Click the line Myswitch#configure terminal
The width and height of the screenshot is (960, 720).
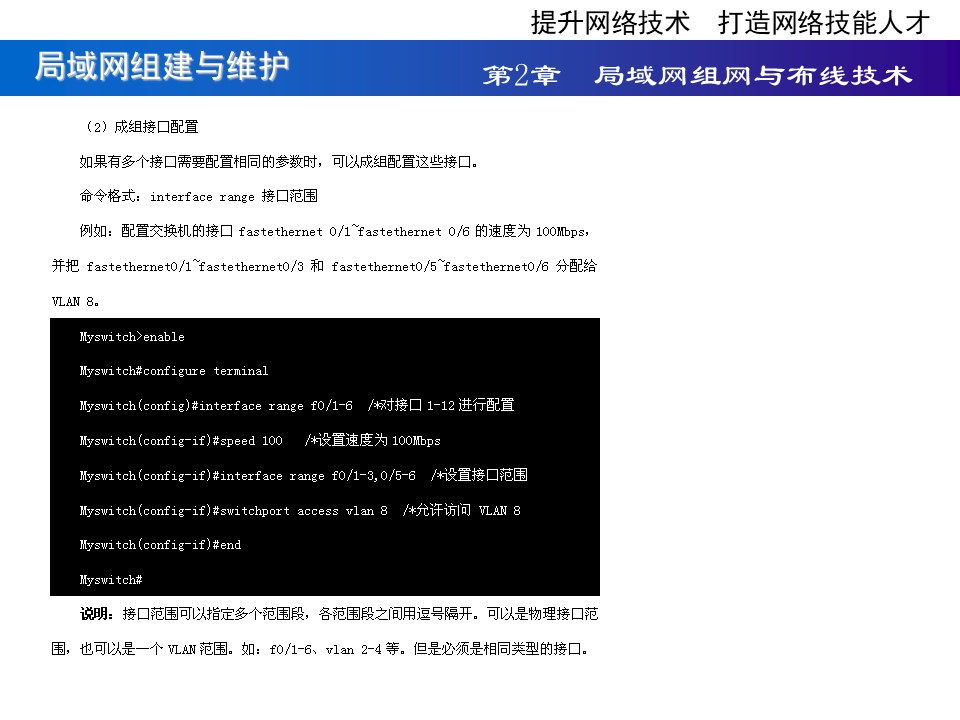tap(174, 371)
